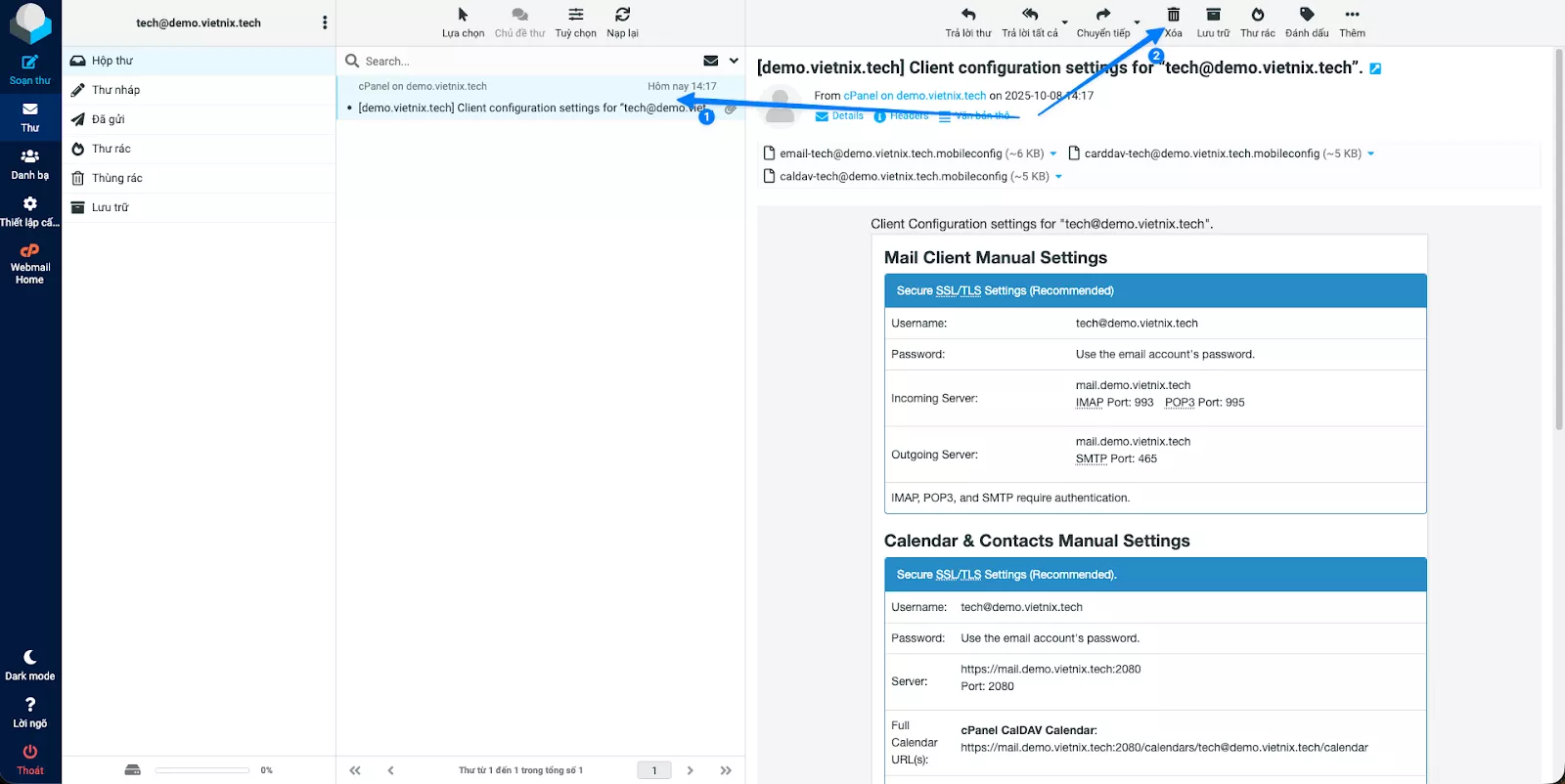Open the Thư nháp drafts folder
Screen dimensions: 1565x784
199,90
